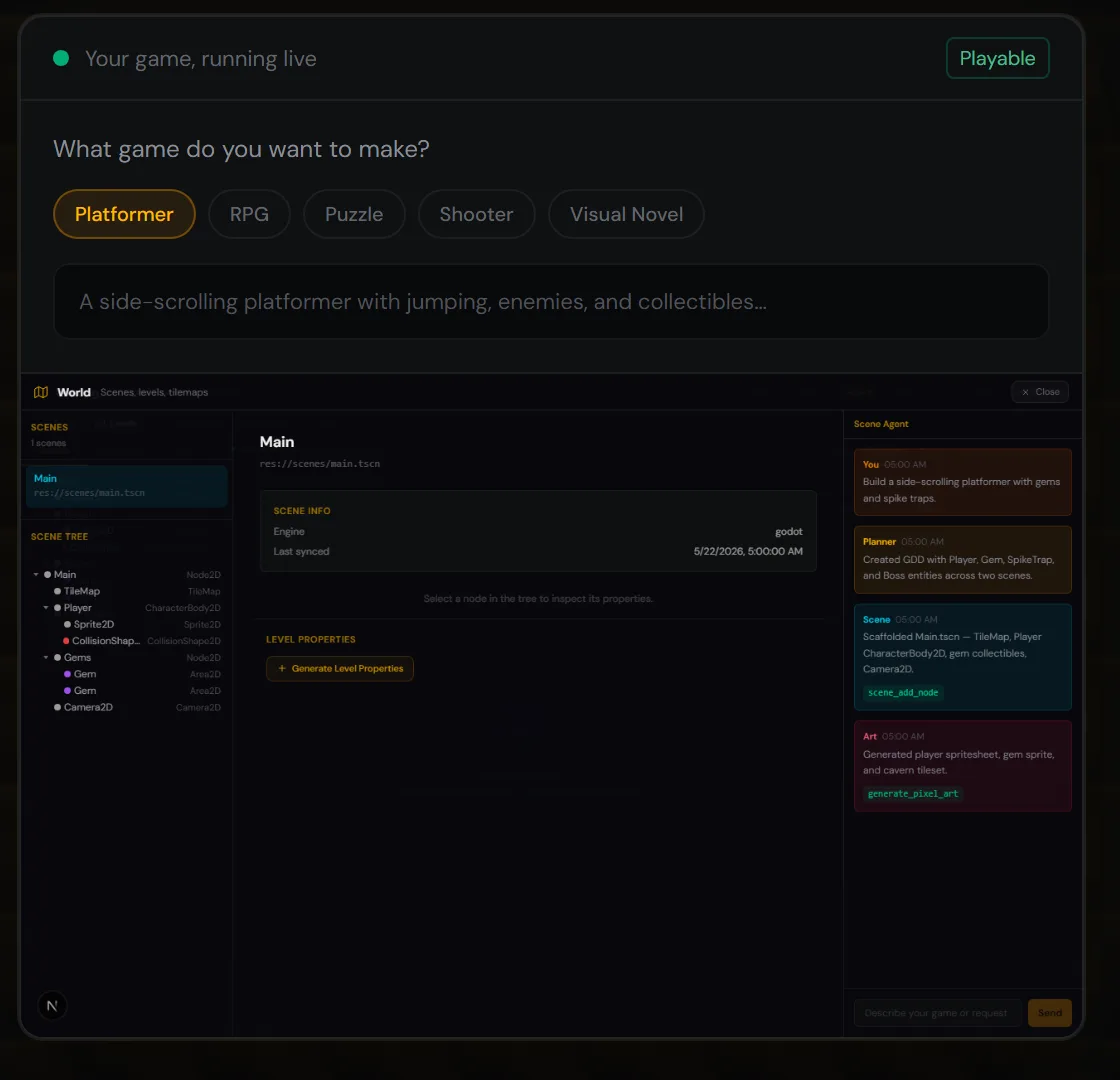Click the godot engine value
The width and height of the screenshot is (1120, 1080).
[789, 531]
